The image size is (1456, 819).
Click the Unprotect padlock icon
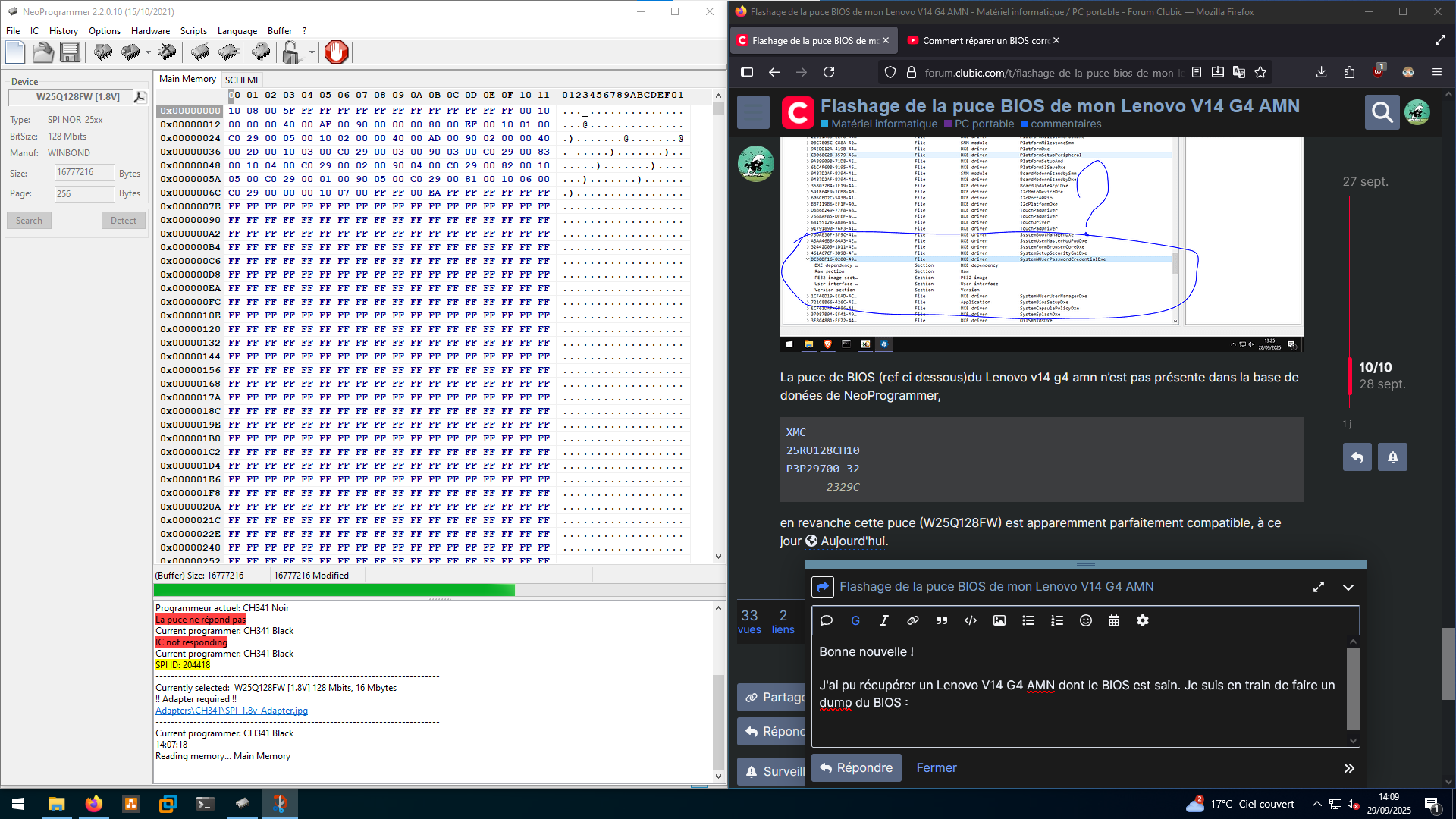tap(290, 52)
